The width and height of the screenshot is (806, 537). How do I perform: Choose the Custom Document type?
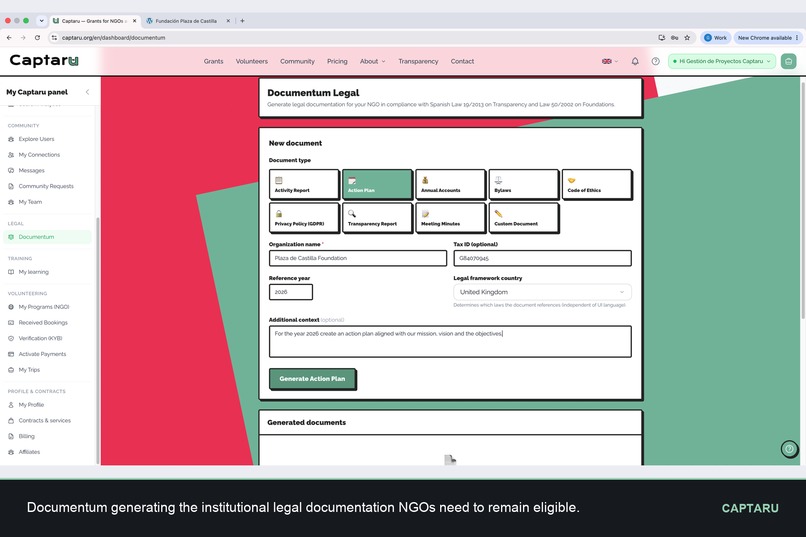click(523, 217)
